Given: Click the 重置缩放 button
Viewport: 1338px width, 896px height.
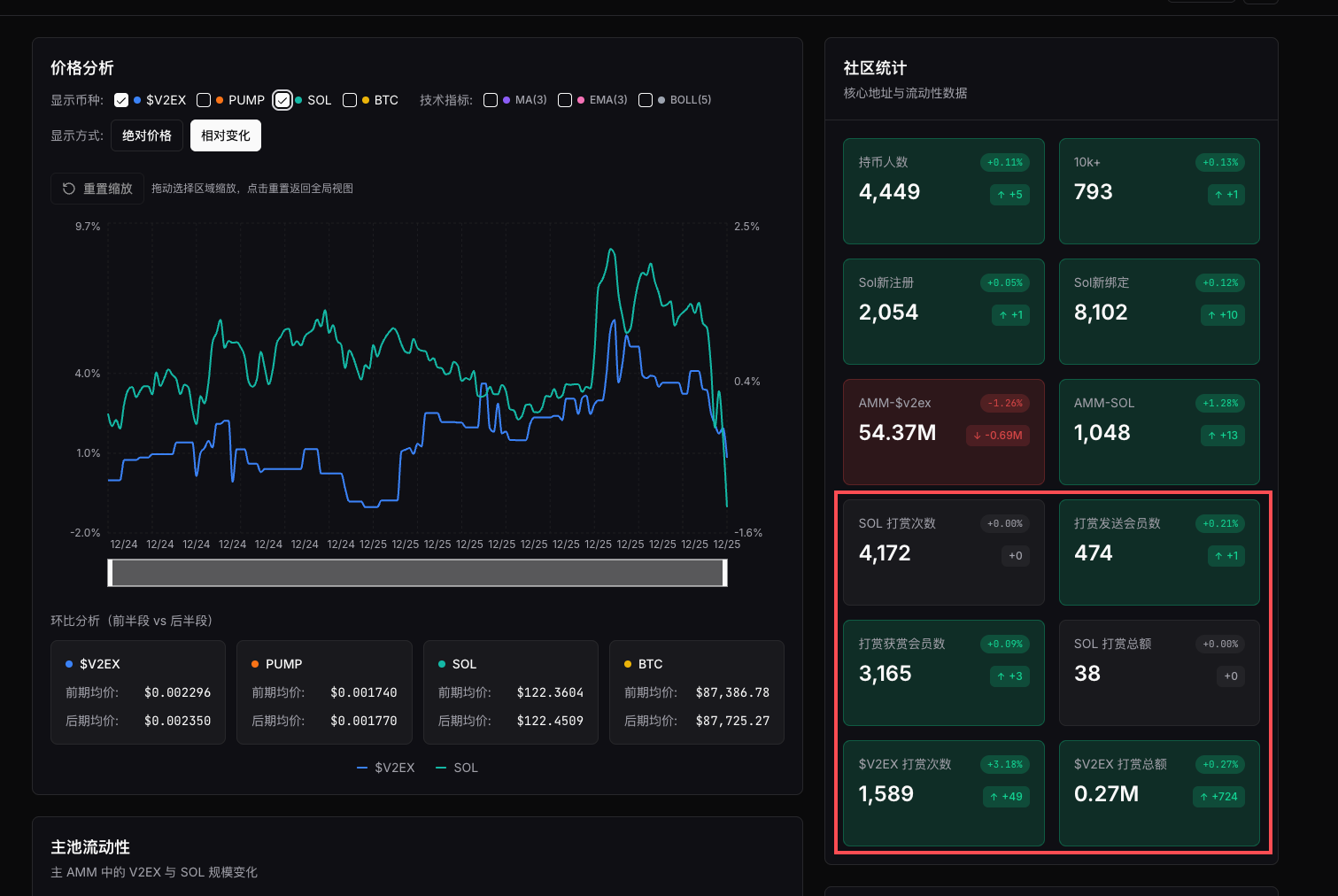Looking at the screenshot, I should point(97,188).
